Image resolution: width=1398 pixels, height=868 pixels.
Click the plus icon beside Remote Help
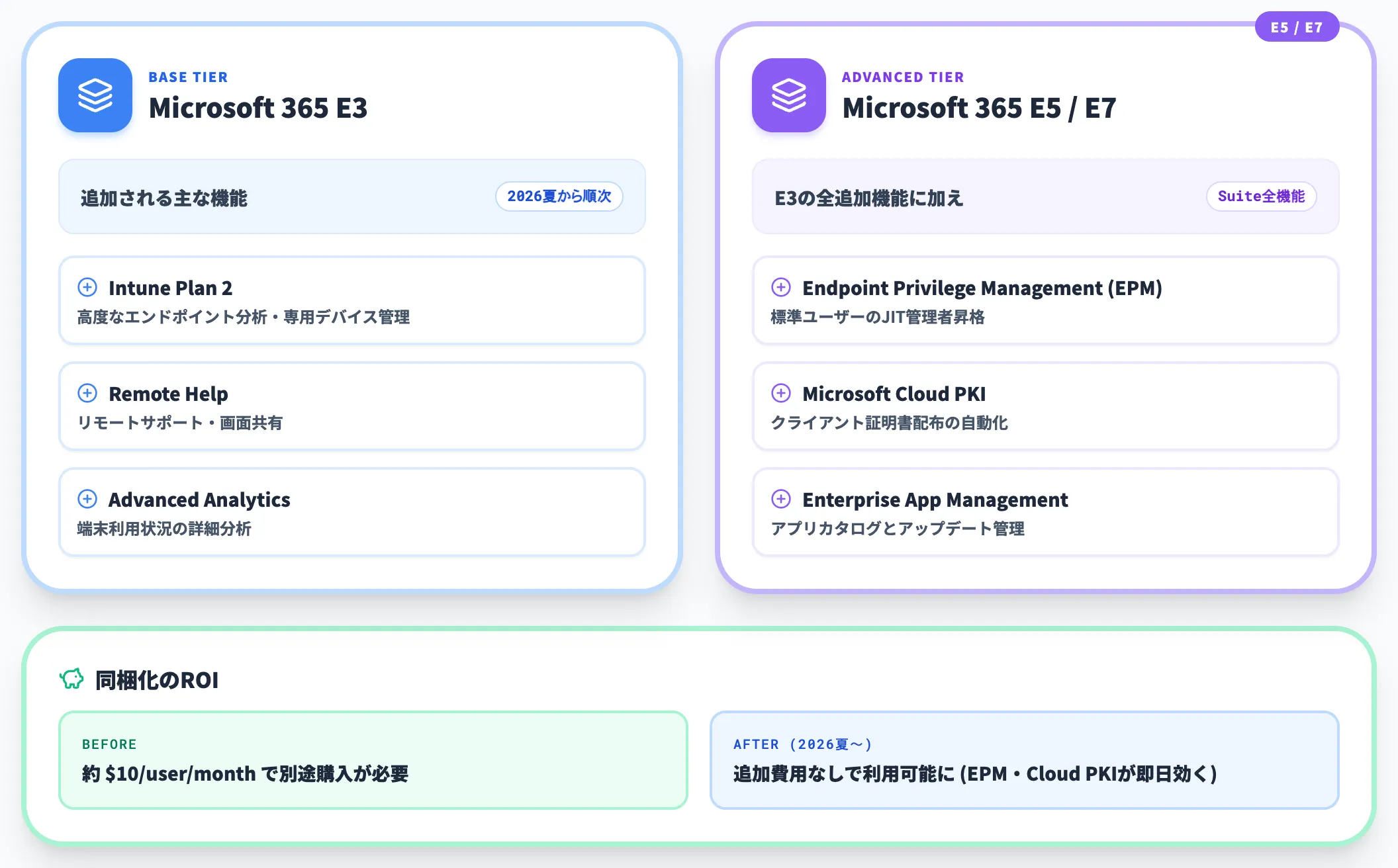pyautogui.click(x=87, y=393)
